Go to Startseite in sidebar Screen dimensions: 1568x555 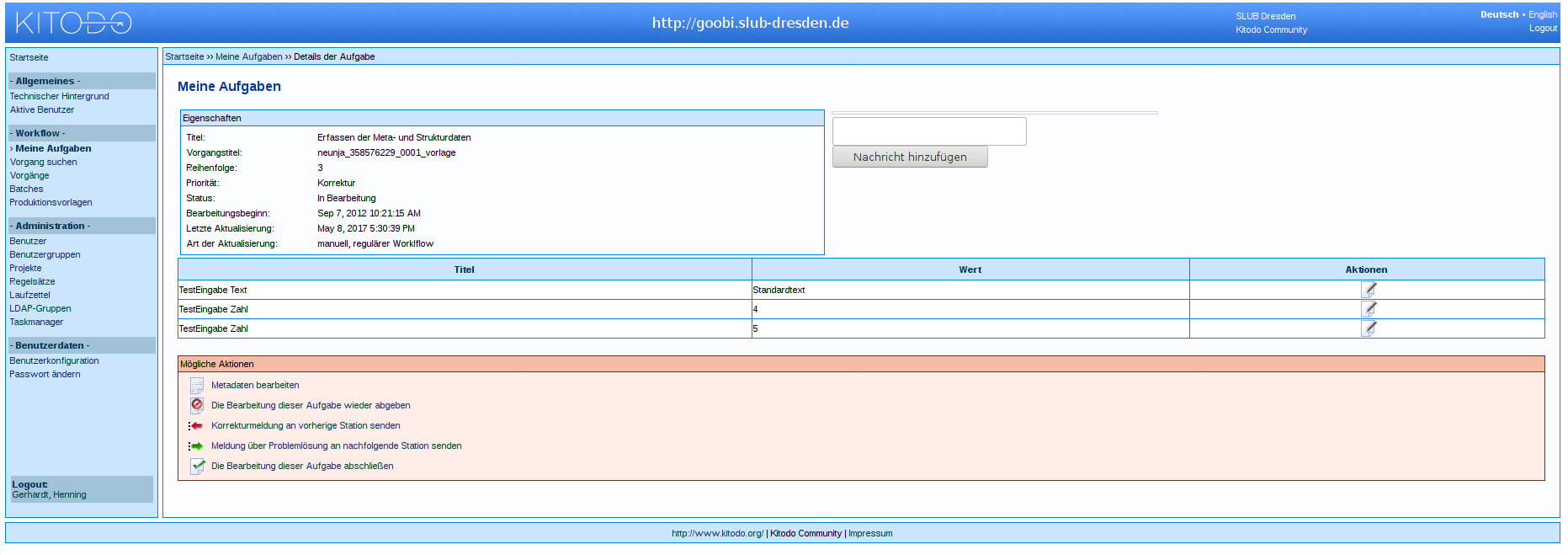coord(29,57)
